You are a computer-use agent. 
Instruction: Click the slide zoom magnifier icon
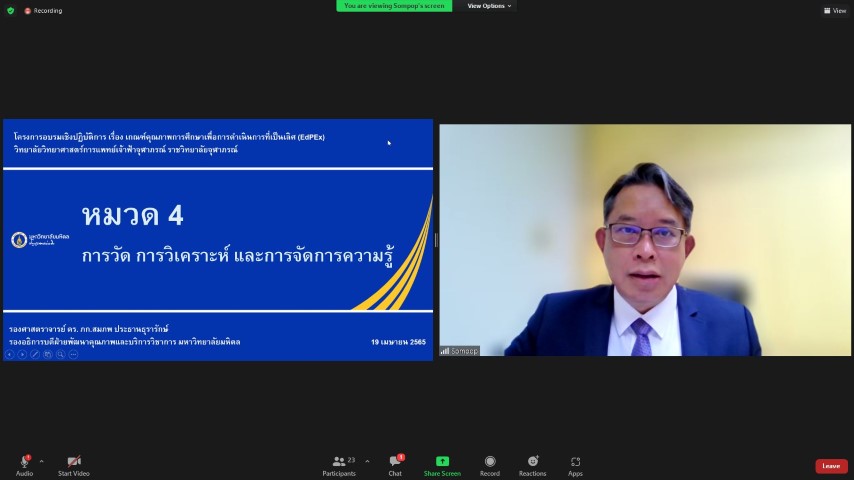60,354
